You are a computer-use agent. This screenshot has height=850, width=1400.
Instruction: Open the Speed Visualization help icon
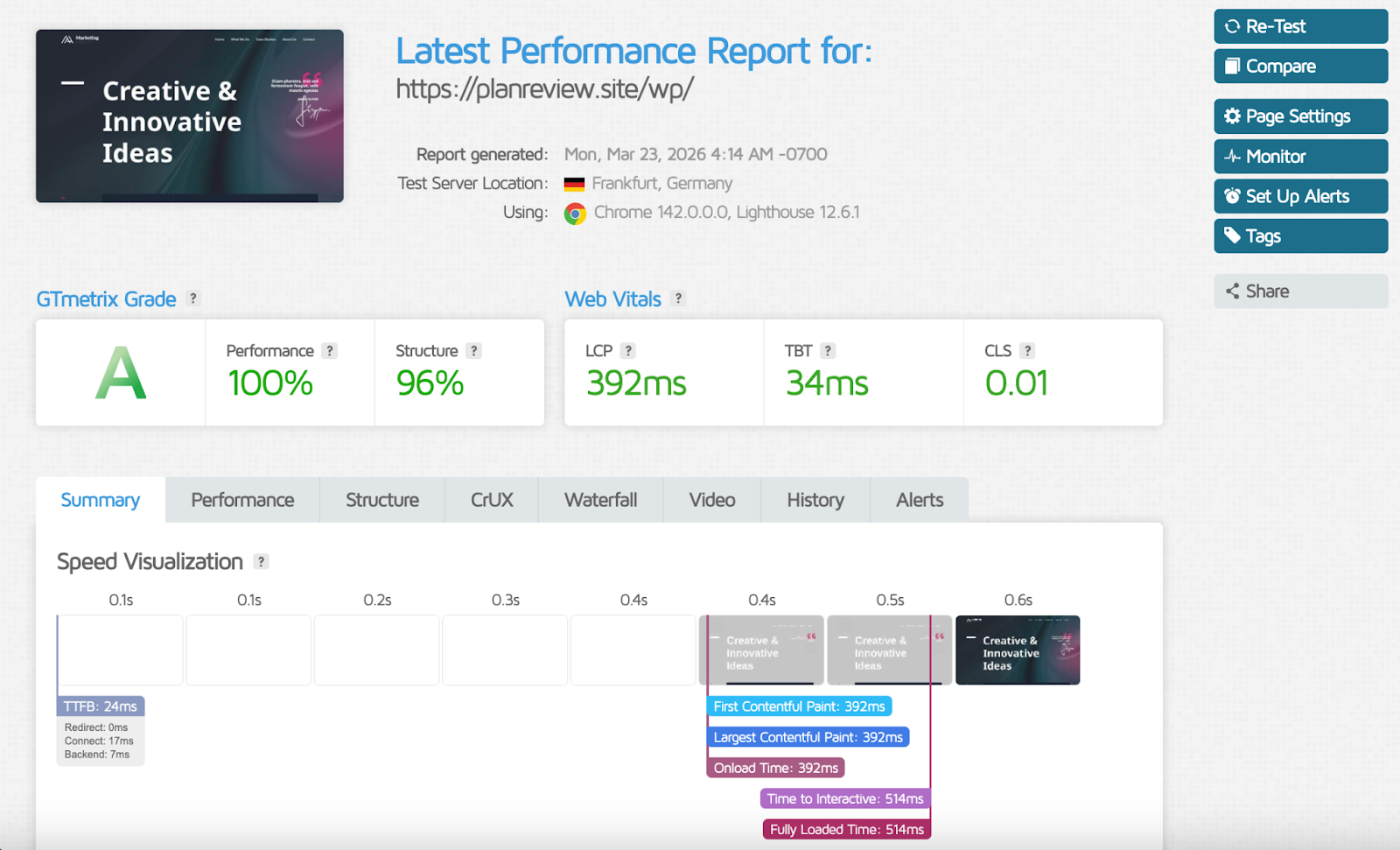tap(261, 562)
